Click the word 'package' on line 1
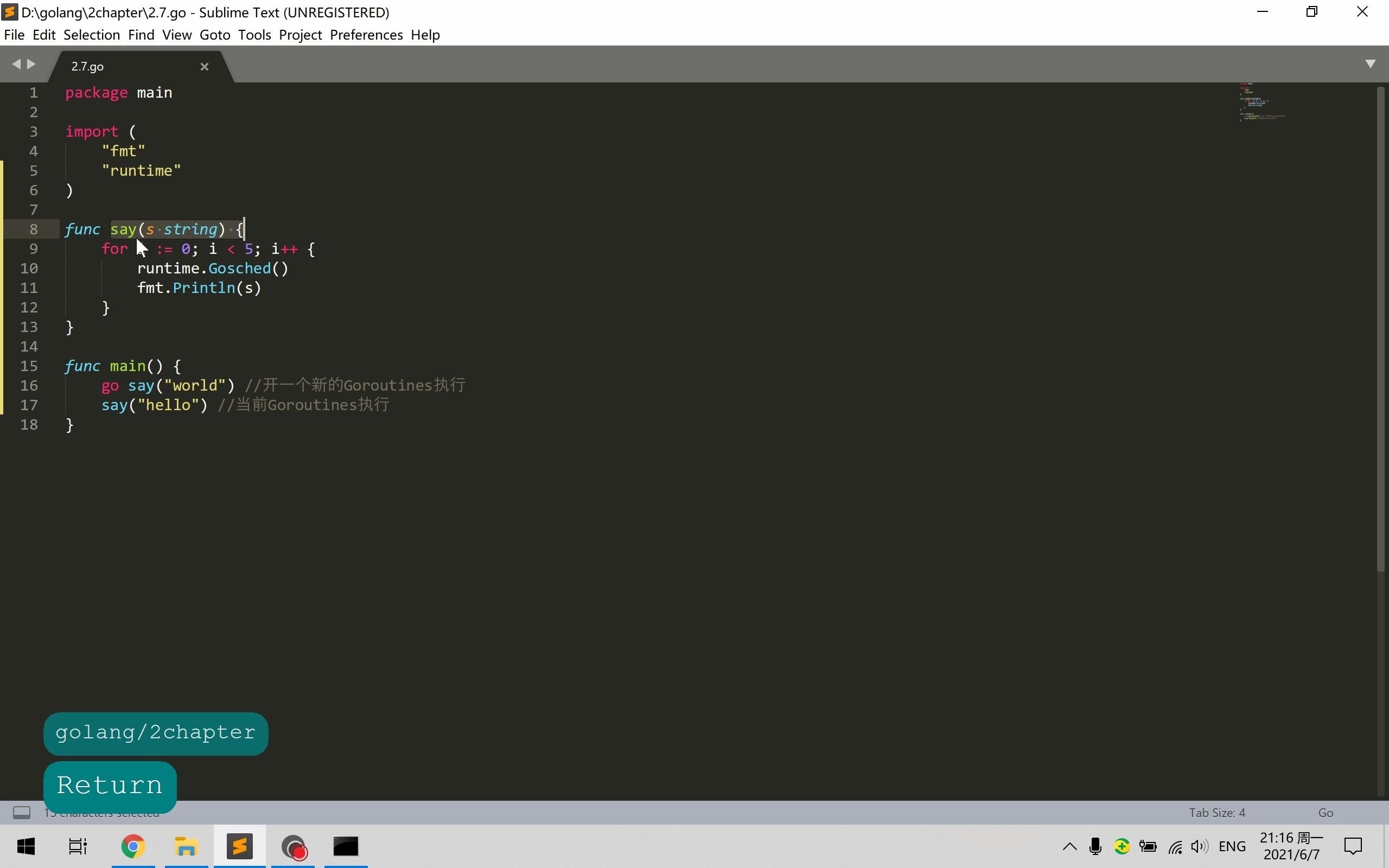1389x868 pixels. 97,93
